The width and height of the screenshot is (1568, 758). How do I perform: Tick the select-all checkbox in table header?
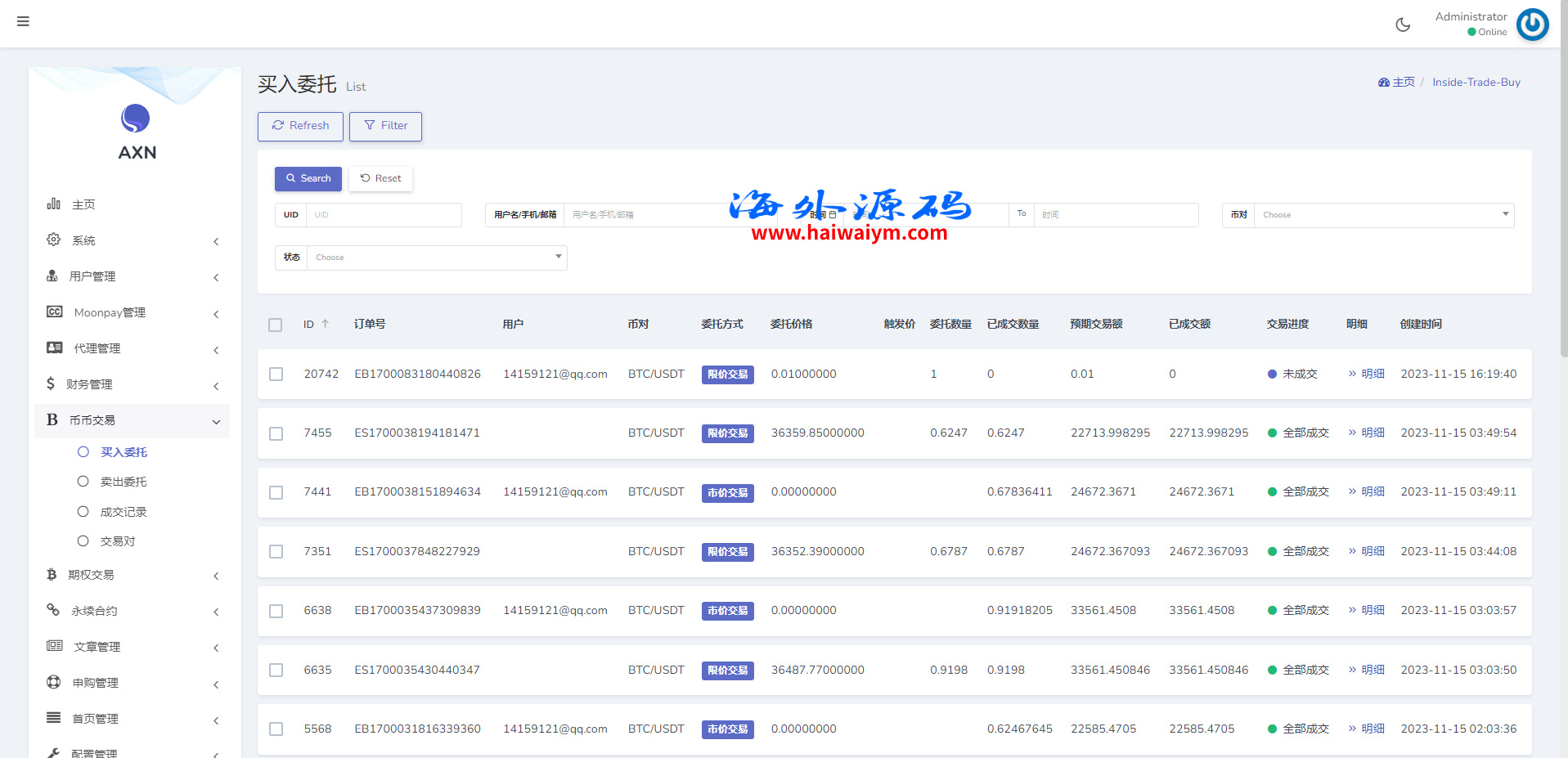tap(276, 325)
